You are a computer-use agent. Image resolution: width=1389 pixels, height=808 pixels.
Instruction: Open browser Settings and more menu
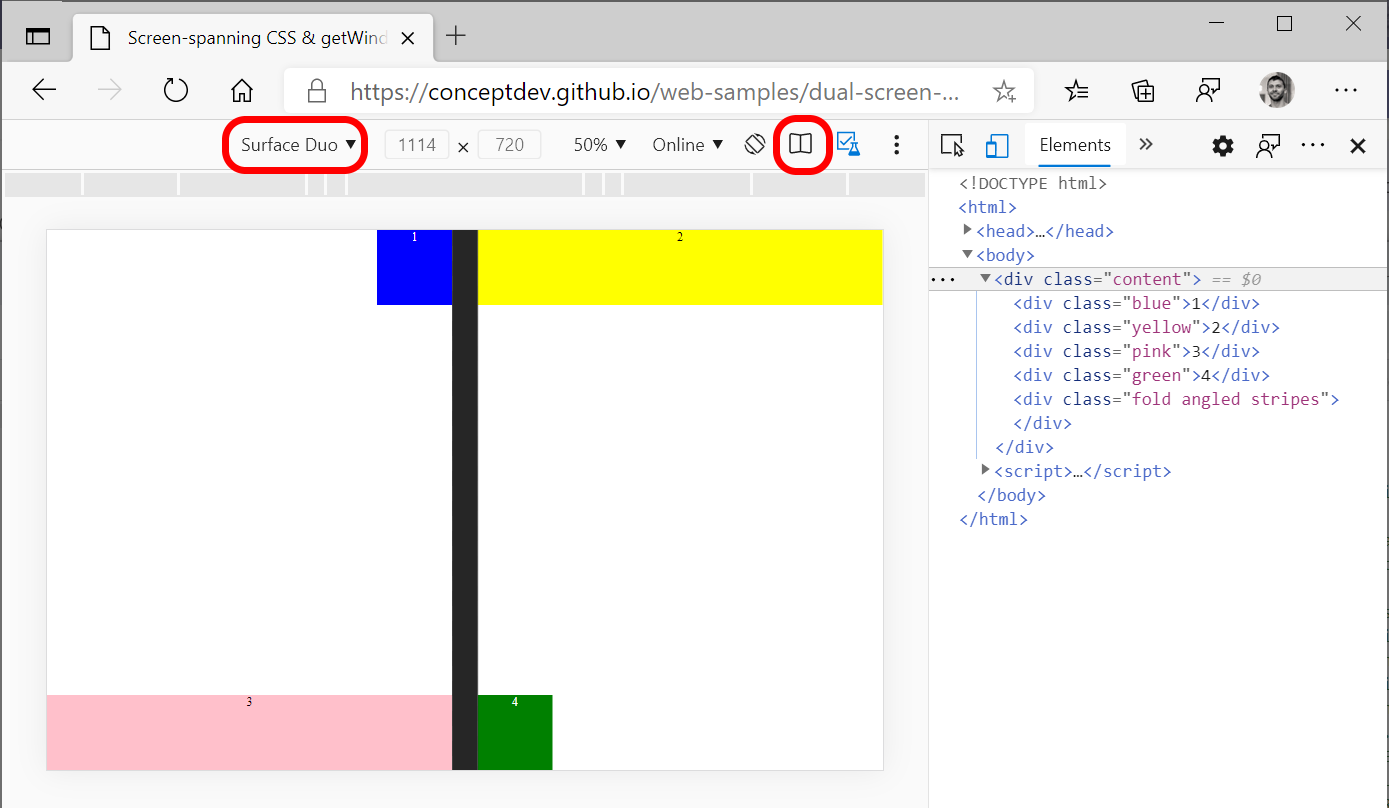tap(1346, 91)
